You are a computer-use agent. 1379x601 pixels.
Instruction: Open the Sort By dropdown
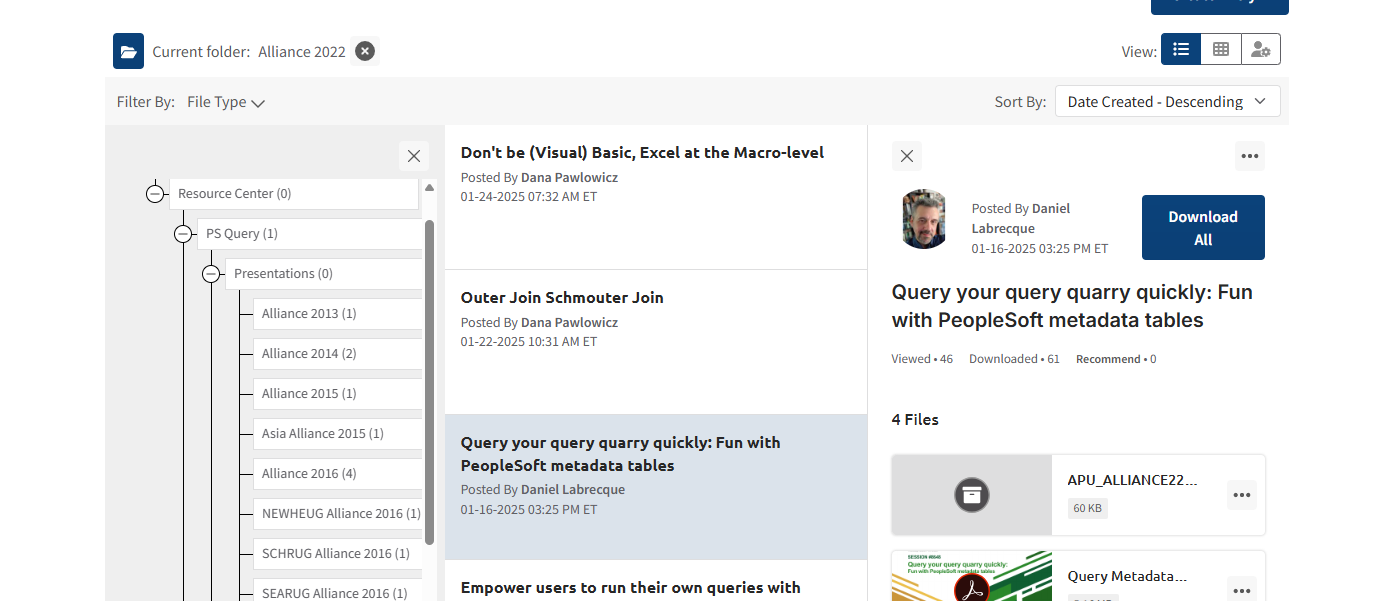pyautogui.click(x=1167, y=101)
